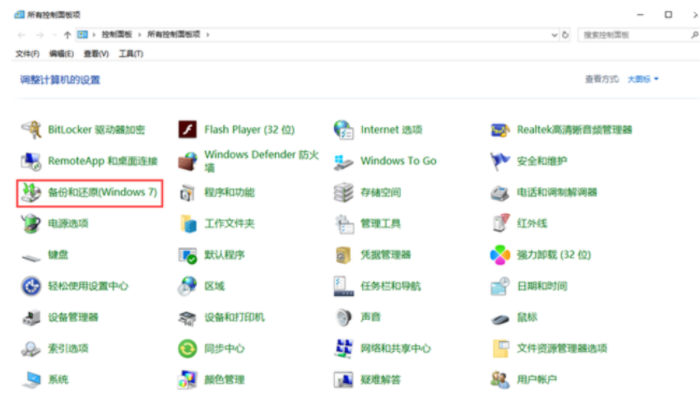Open the 查看(V) menu
This screenshot has height=400, width=700.
pyautogui.click(x=96, y=54)
